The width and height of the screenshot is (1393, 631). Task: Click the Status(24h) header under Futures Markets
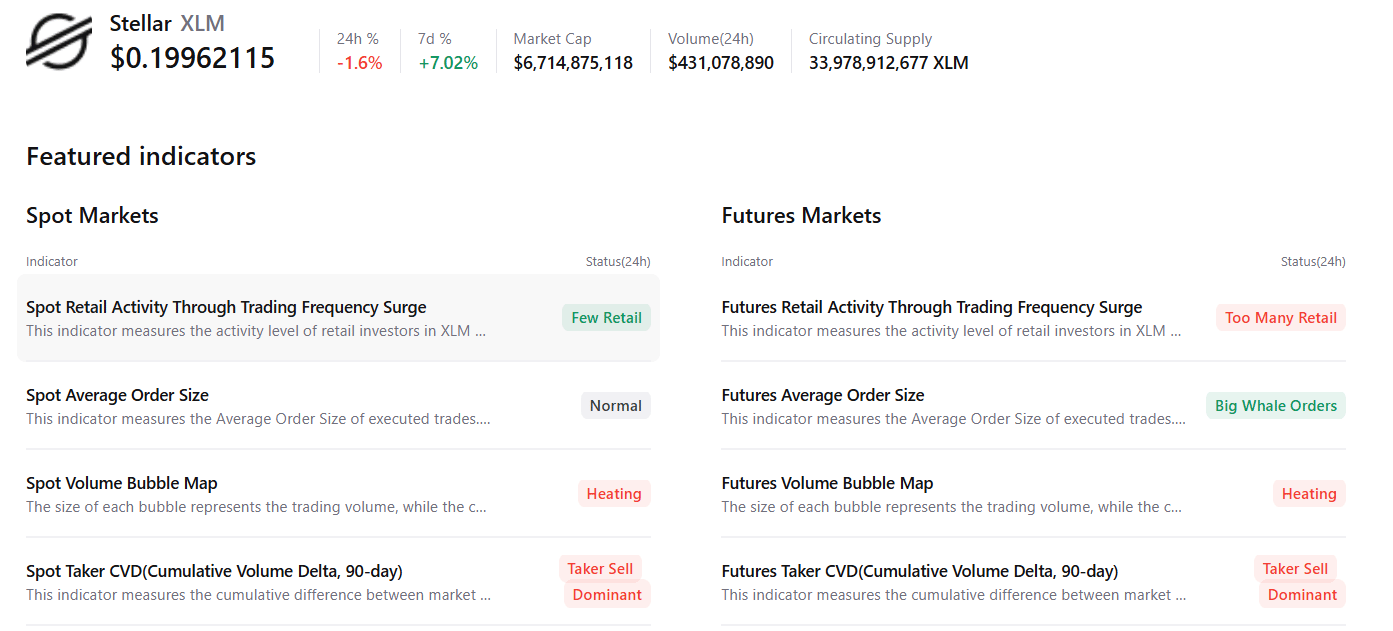(x=1313, y=261)
